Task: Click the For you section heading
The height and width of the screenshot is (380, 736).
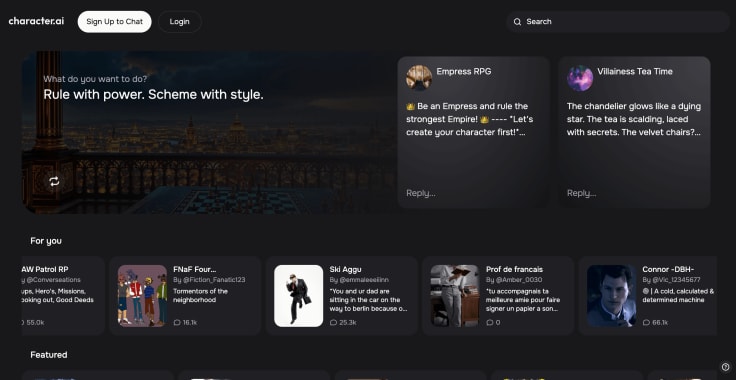Action: [46, 241]
